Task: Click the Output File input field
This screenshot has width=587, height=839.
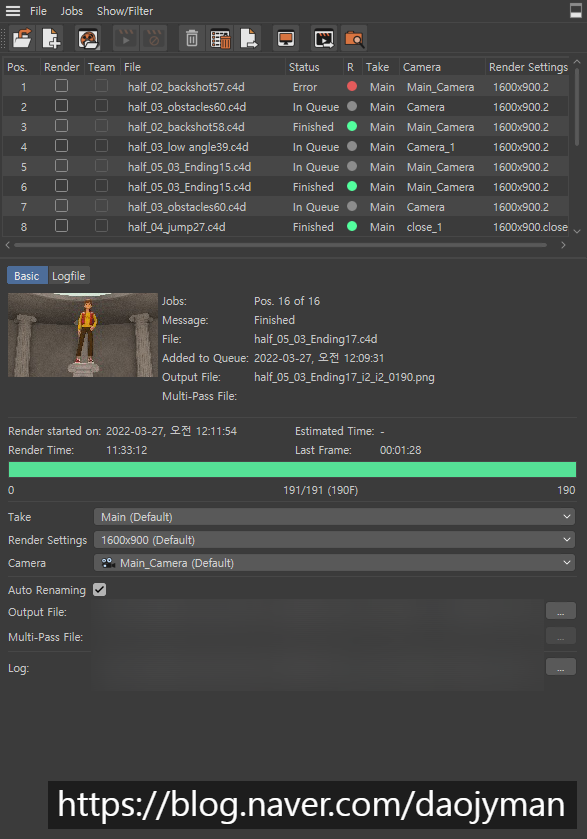Action: coord(317,612)
